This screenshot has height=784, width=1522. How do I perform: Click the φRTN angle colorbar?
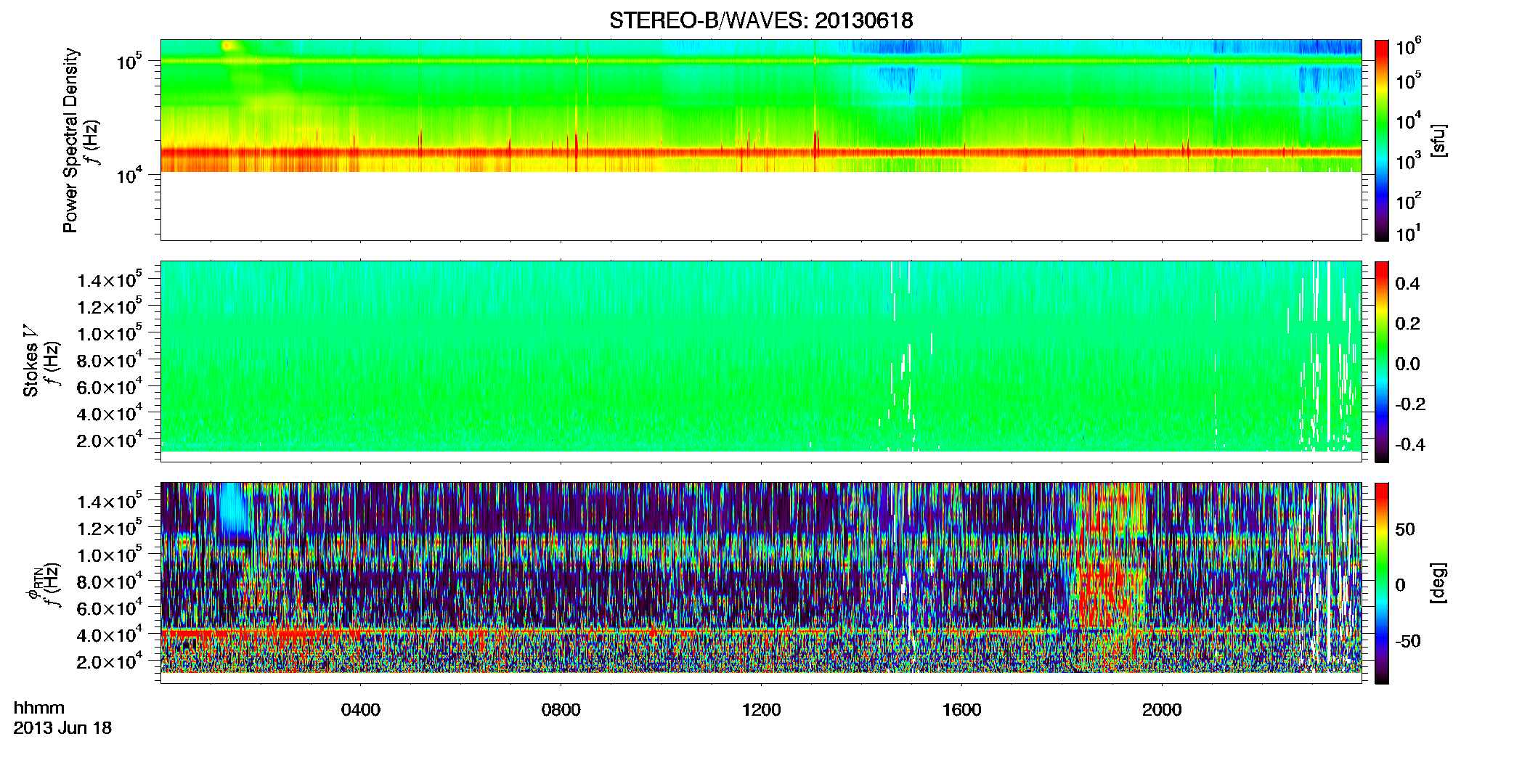1382,583
